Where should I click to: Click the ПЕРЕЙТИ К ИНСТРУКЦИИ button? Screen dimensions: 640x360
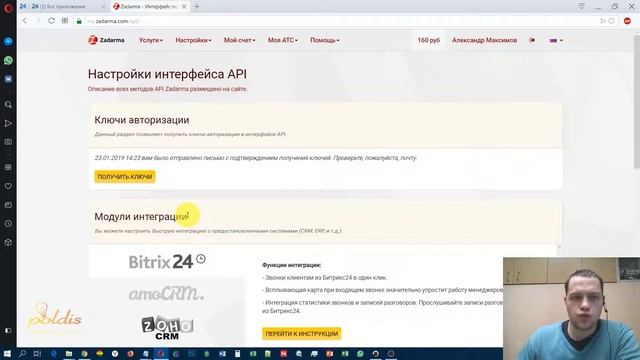tap(302, 333)
